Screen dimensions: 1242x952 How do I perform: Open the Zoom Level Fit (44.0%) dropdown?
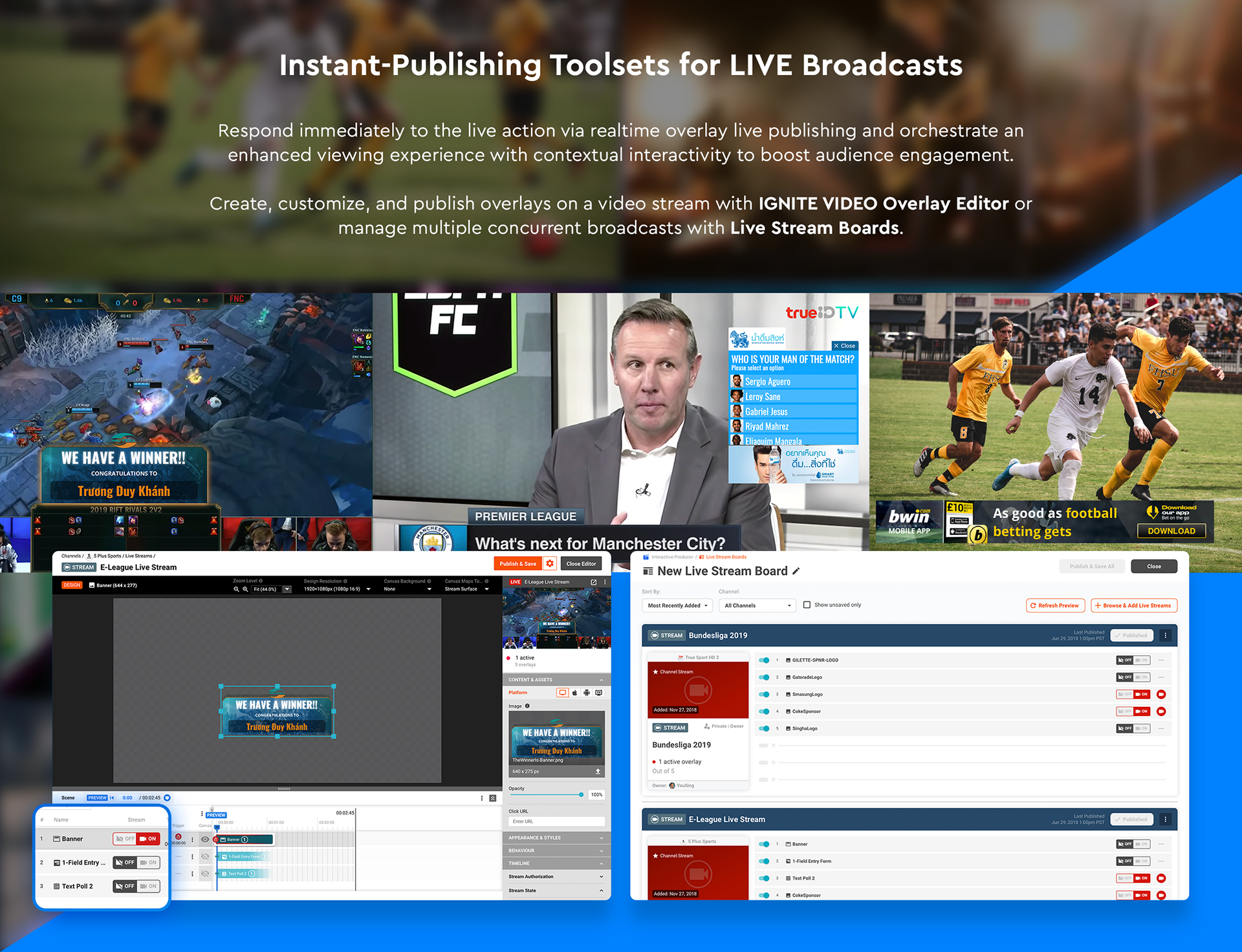coord(272,589)
